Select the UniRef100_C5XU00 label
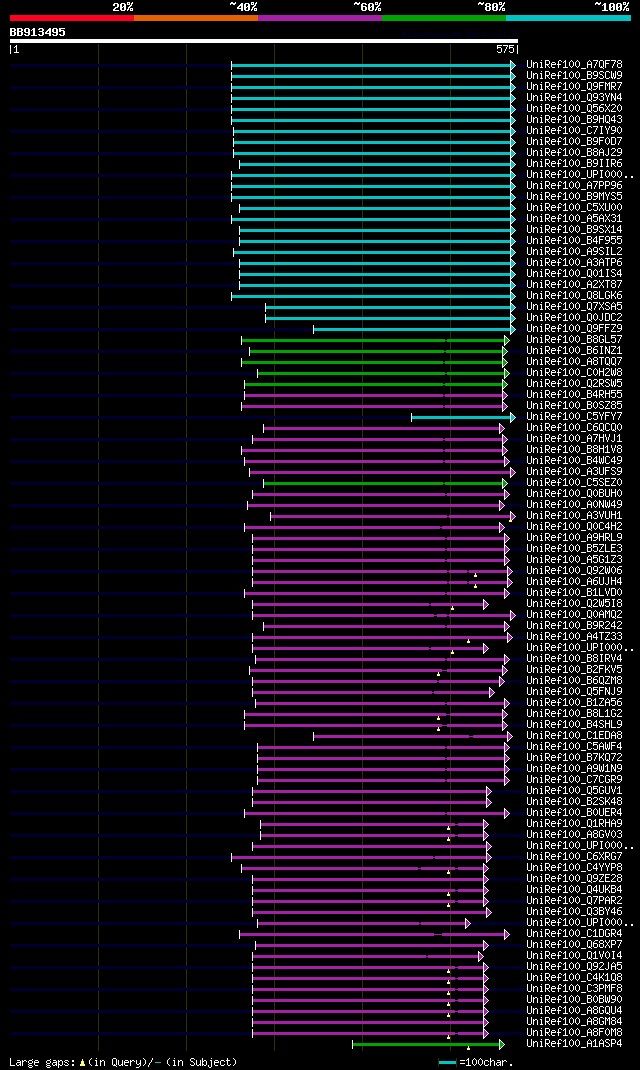The image size is (640, 1070). point(574,207)
